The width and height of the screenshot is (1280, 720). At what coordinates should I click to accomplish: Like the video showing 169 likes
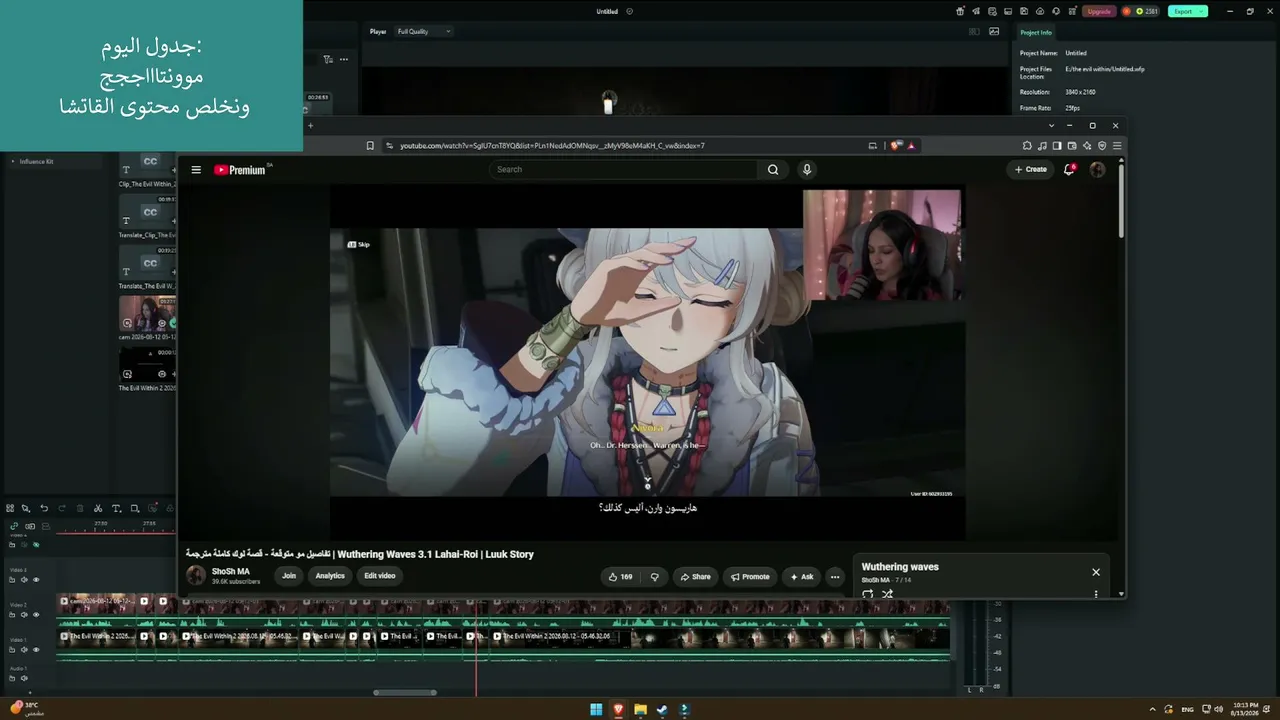click(620, 576)
